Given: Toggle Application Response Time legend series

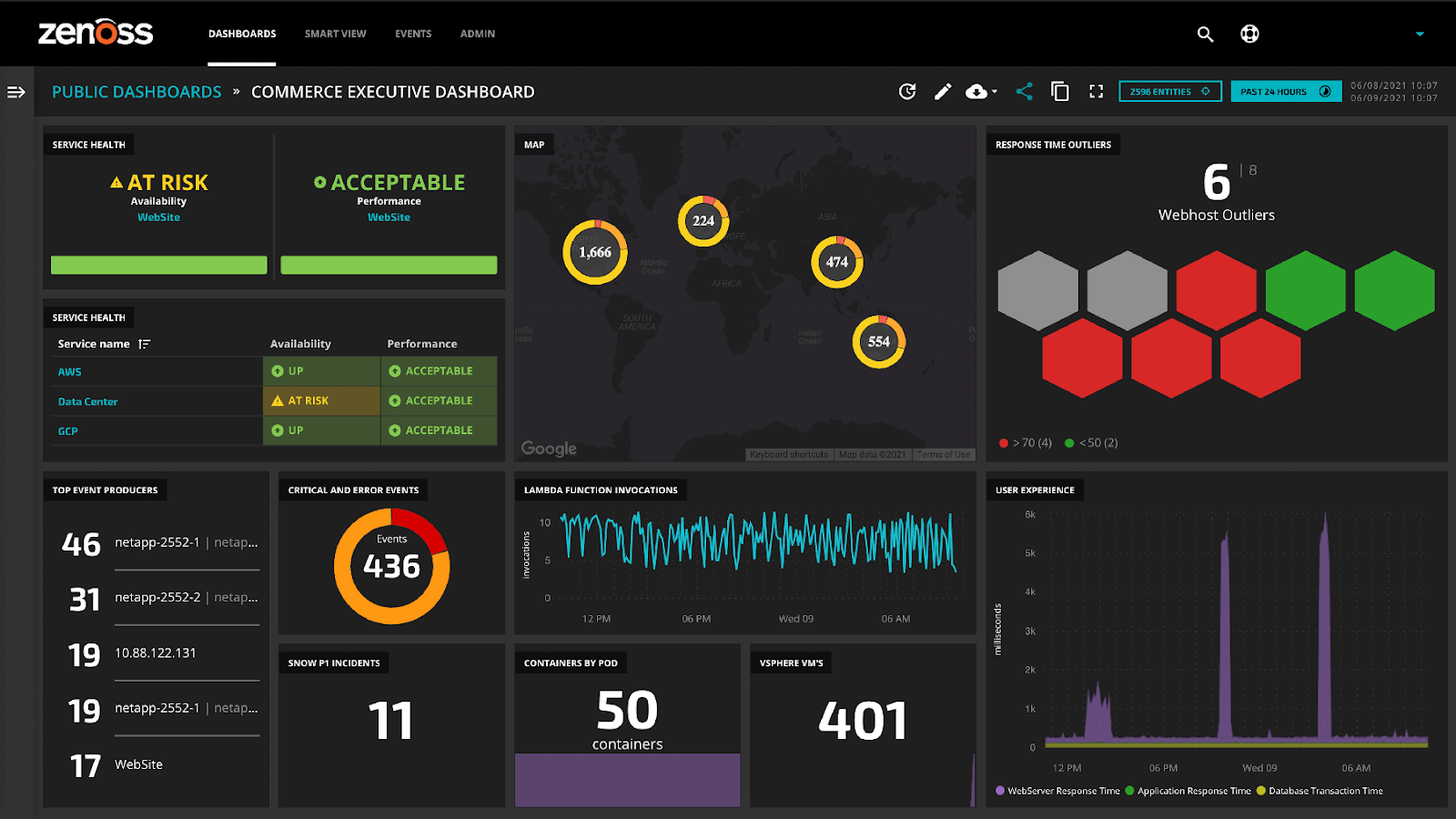Looking at the screenshot, I should [x=1188, y=791].
